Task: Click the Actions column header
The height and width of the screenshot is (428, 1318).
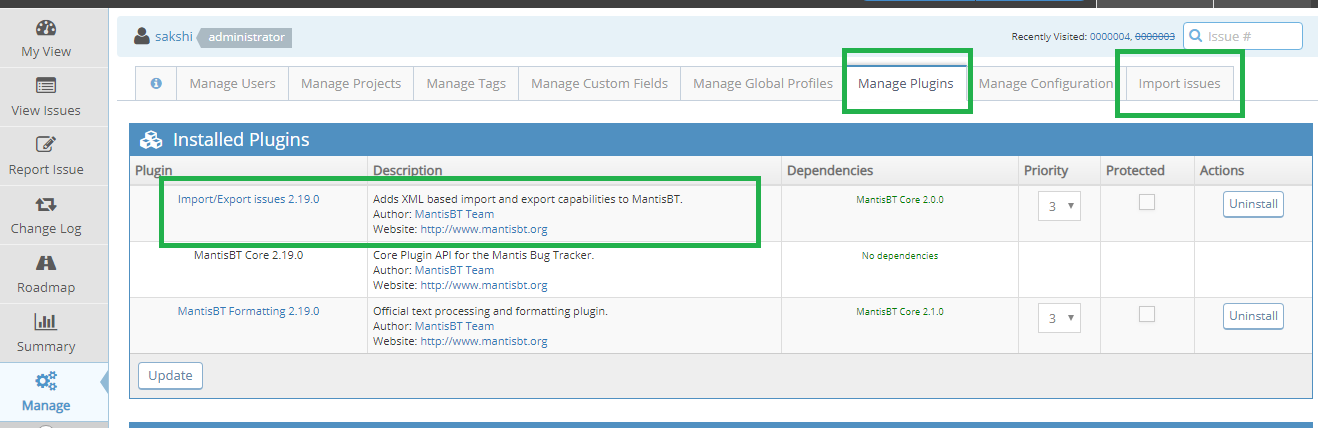Action: tap(1222, 171)
